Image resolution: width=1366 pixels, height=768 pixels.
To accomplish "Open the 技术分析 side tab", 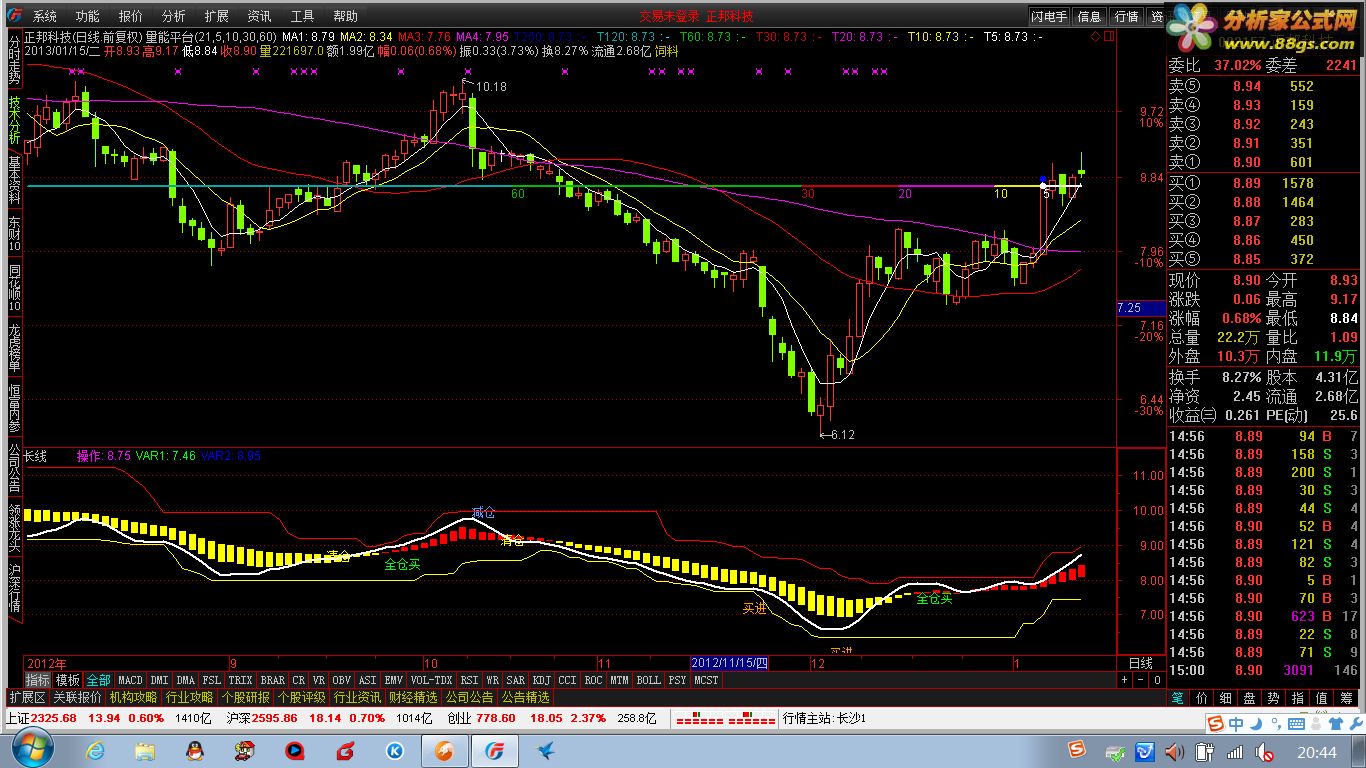I will (14, 122).
